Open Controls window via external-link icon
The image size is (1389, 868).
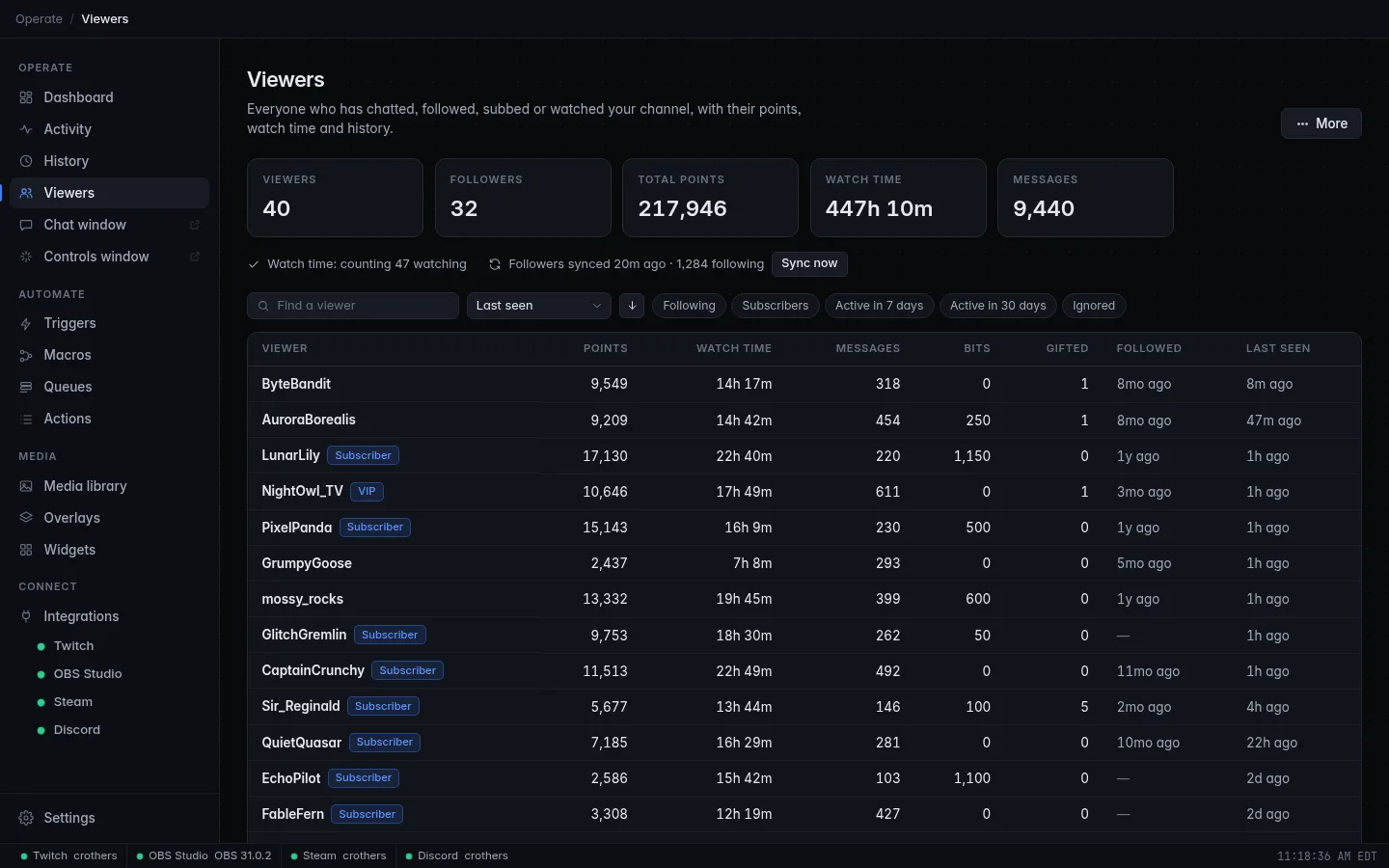194,257
